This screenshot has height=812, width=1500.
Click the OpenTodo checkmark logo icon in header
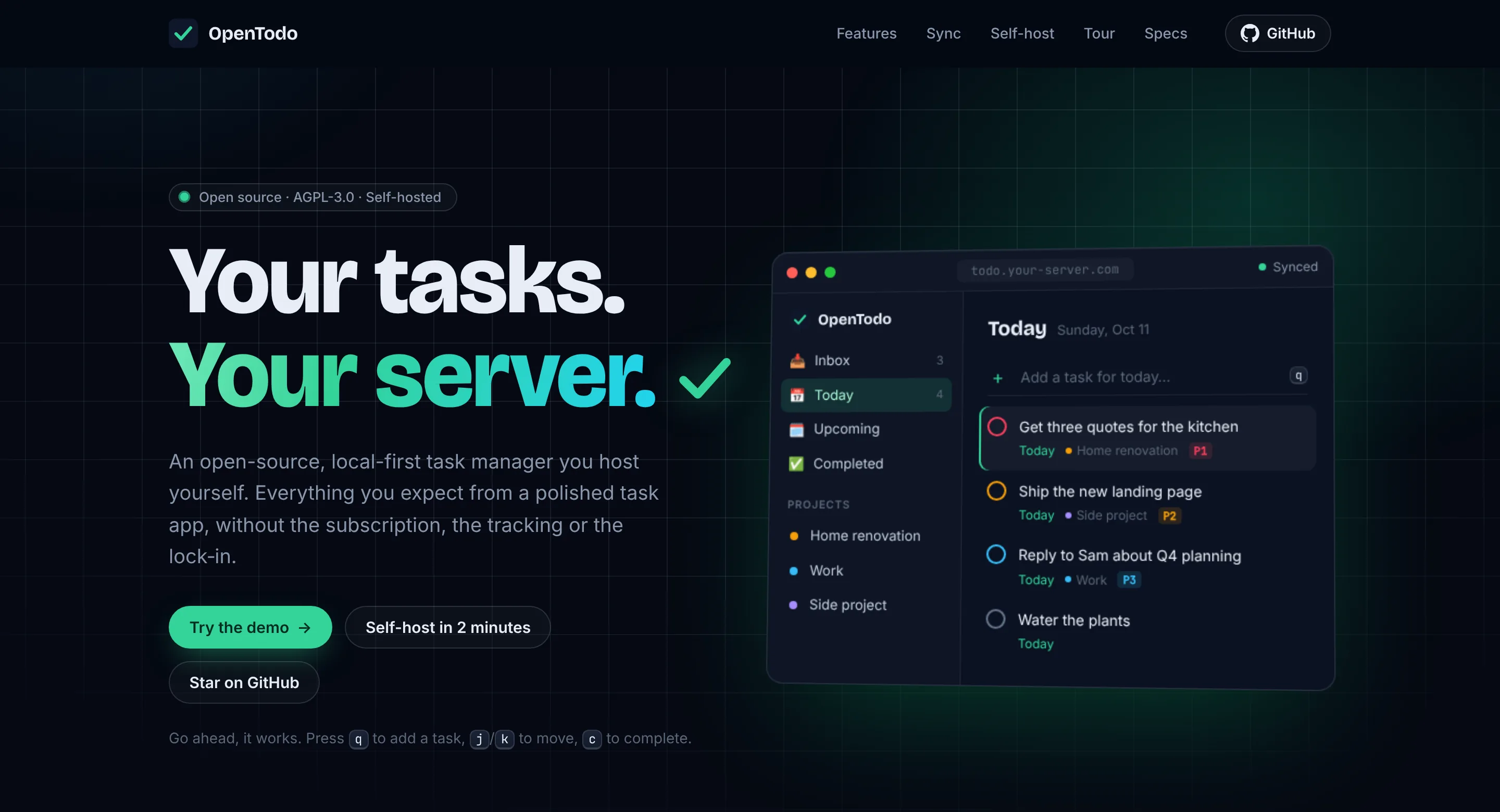click(183, 33)
